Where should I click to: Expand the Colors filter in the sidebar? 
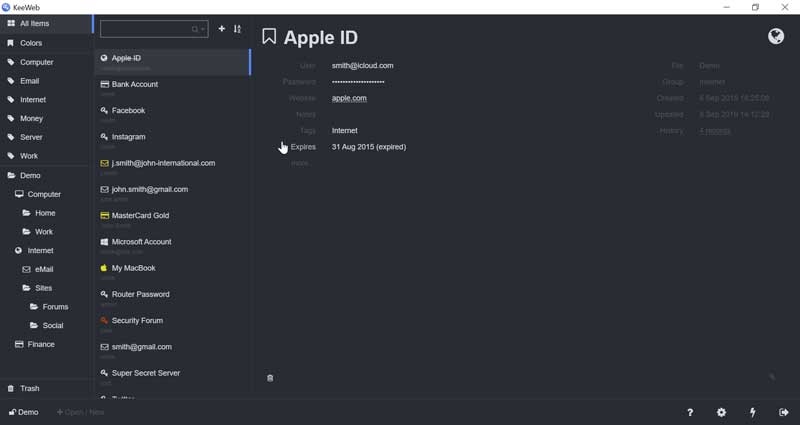(x=31, y=43)
